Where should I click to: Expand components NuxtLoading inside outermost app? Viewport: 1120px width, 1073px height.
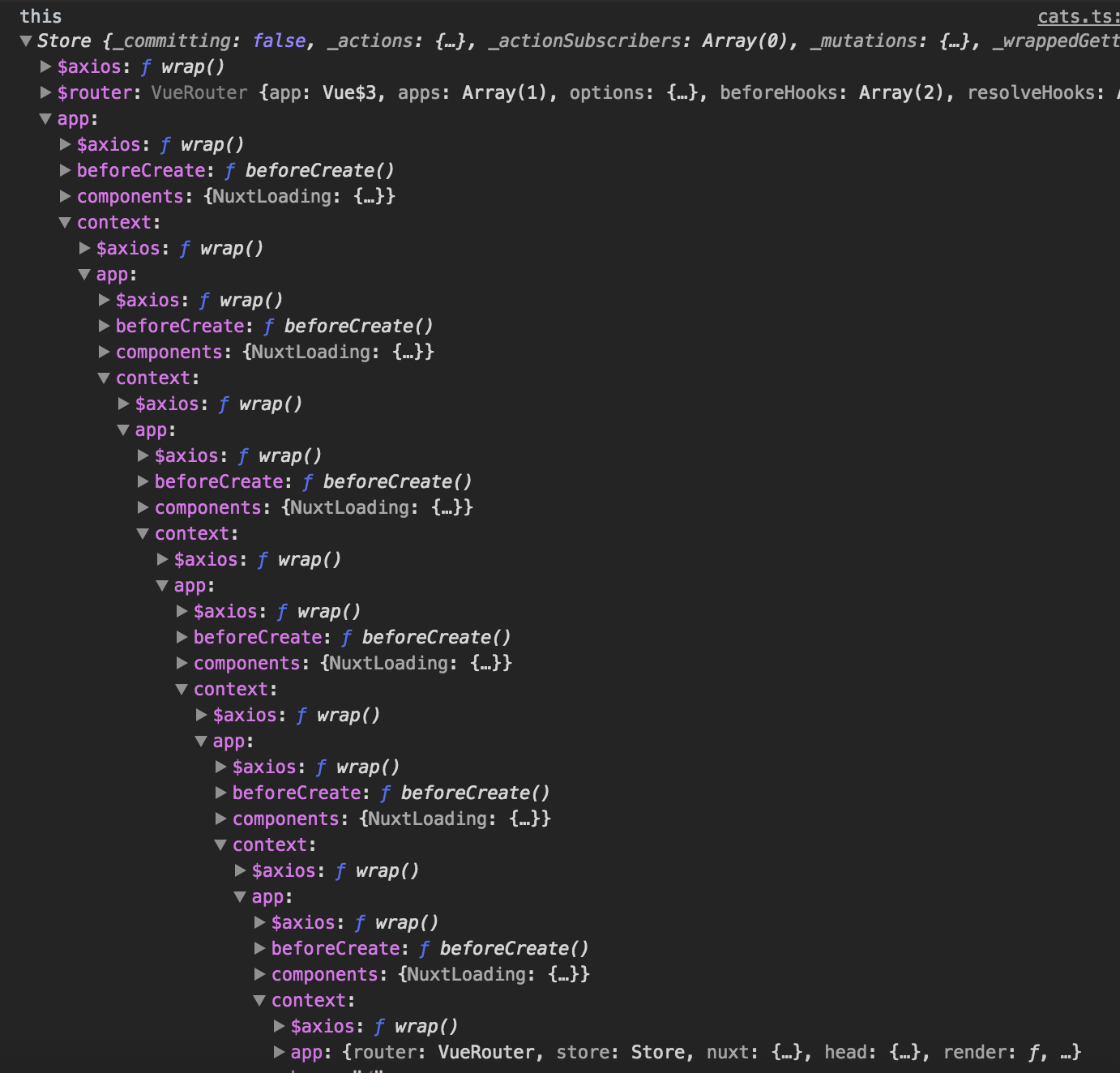(66, 196)
